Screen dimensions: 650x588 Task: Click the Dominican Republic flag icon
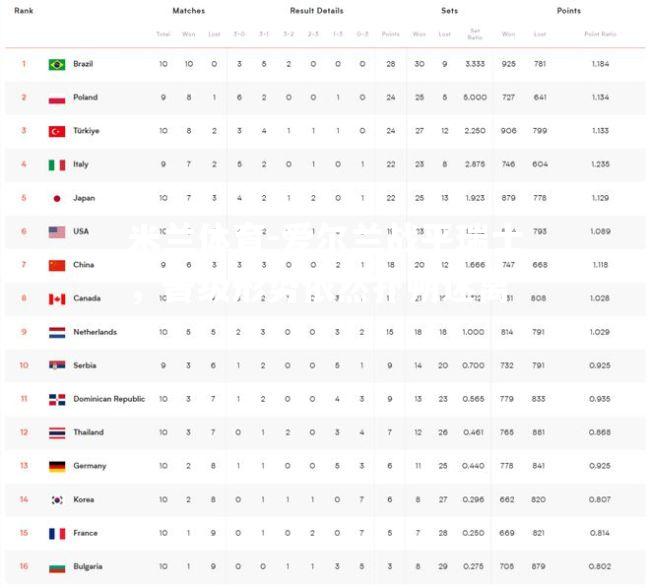click(x=57, y=400)
